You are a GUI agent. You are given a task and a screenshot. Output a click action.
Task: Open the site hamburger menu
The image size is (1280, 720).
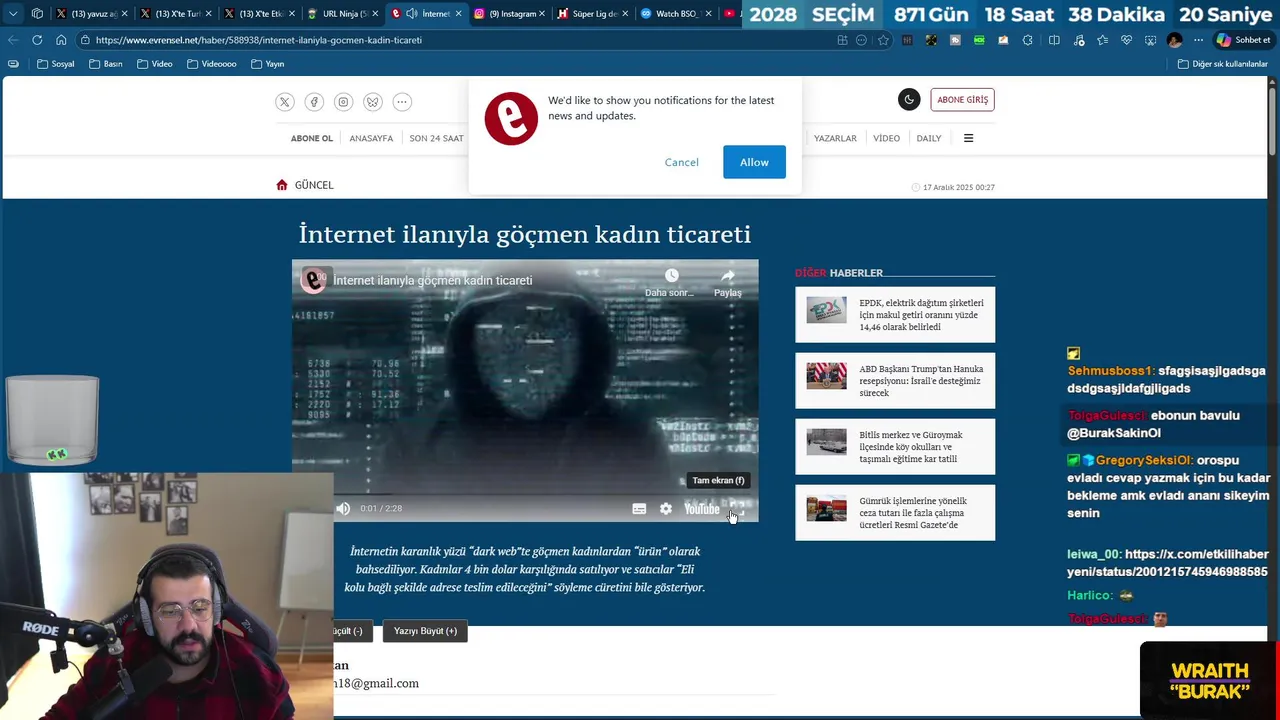[x=968, y=138]
